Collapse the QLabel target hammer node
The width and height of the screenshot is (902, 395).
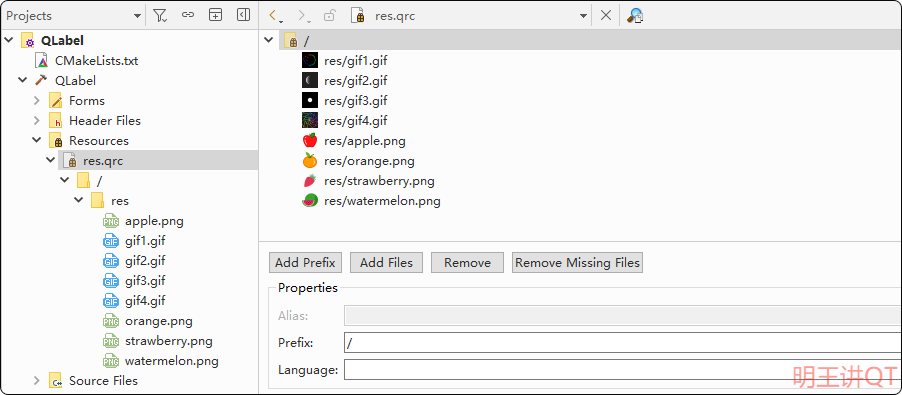(23, 80)
